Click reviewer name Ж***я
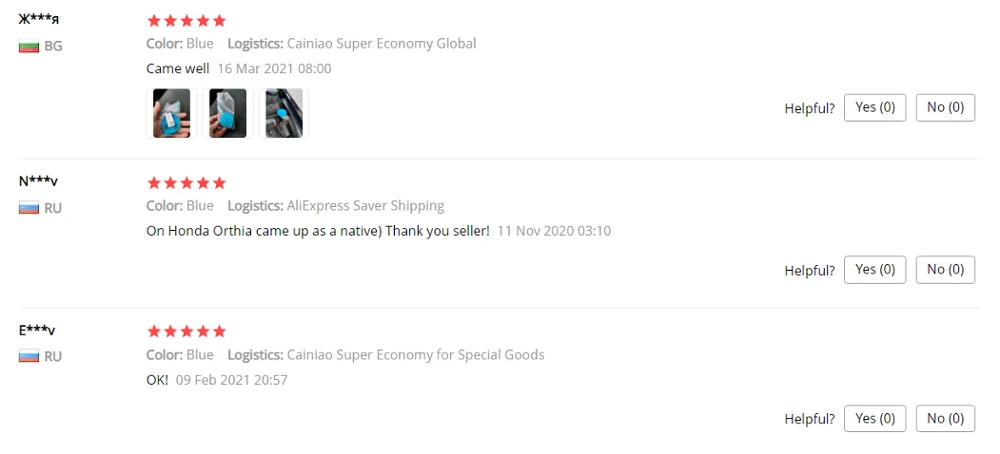 click(x=39, y=19)
